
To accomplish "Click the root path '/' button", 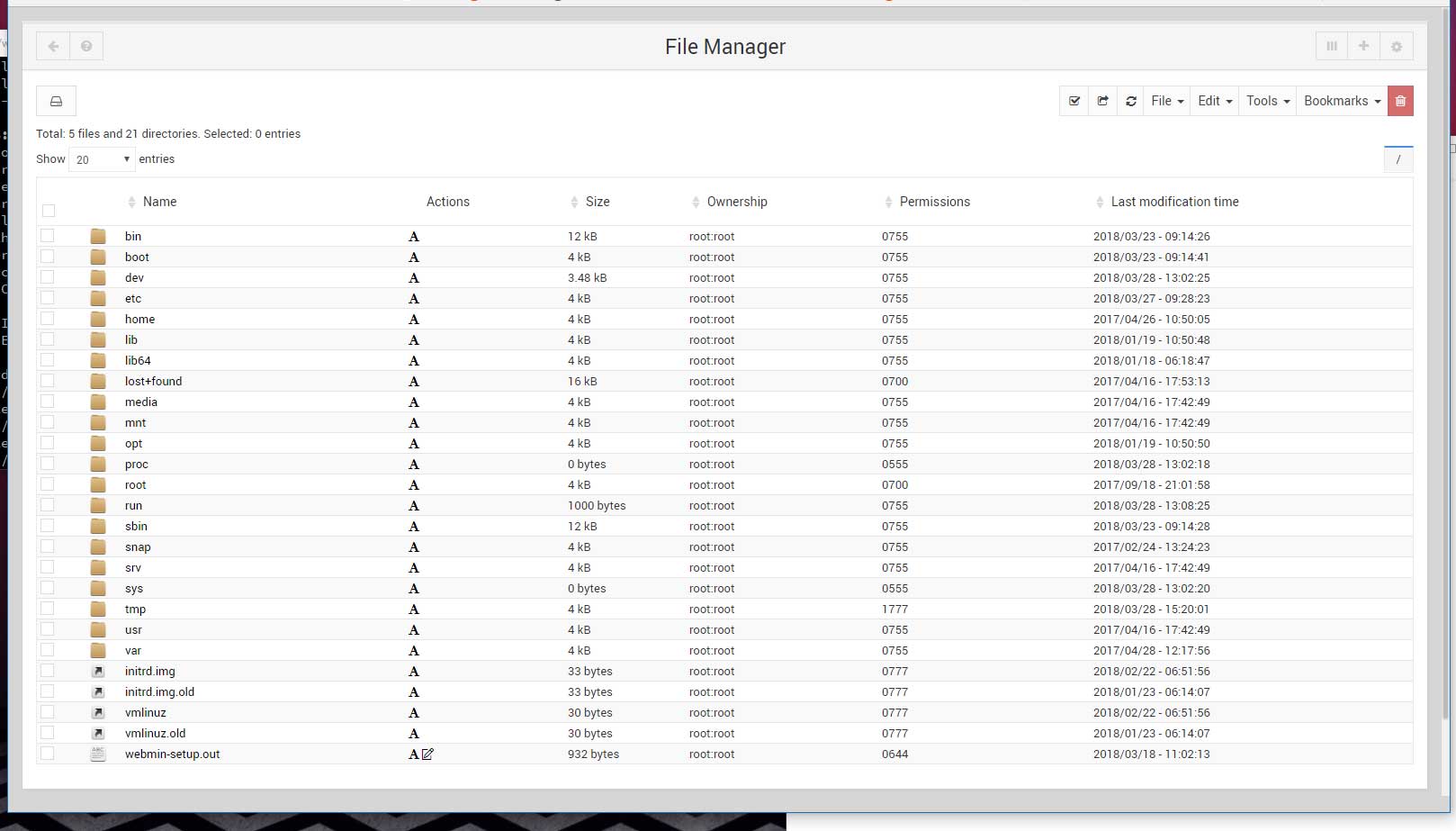I will [1398, 159].
